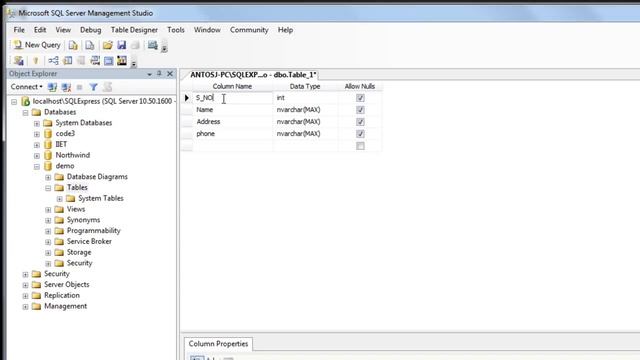Select the BET database in the tree
Image resolution: width=640 pixels, height=360 pixels.
click(61, 144)
